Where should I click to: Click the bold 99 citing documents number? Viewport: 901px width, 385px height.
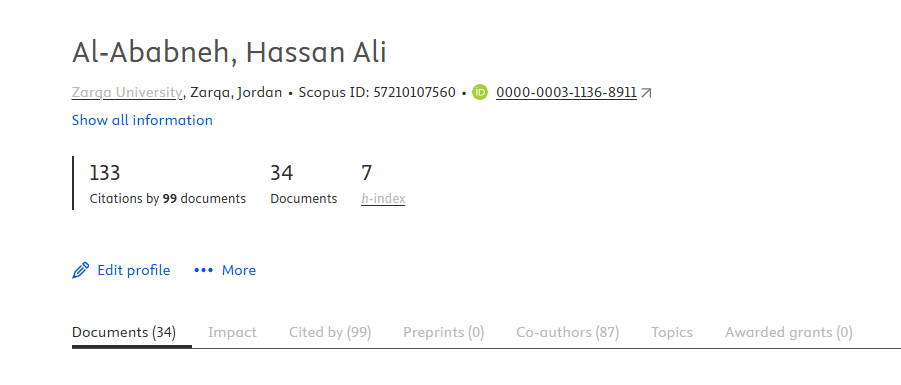170,199
